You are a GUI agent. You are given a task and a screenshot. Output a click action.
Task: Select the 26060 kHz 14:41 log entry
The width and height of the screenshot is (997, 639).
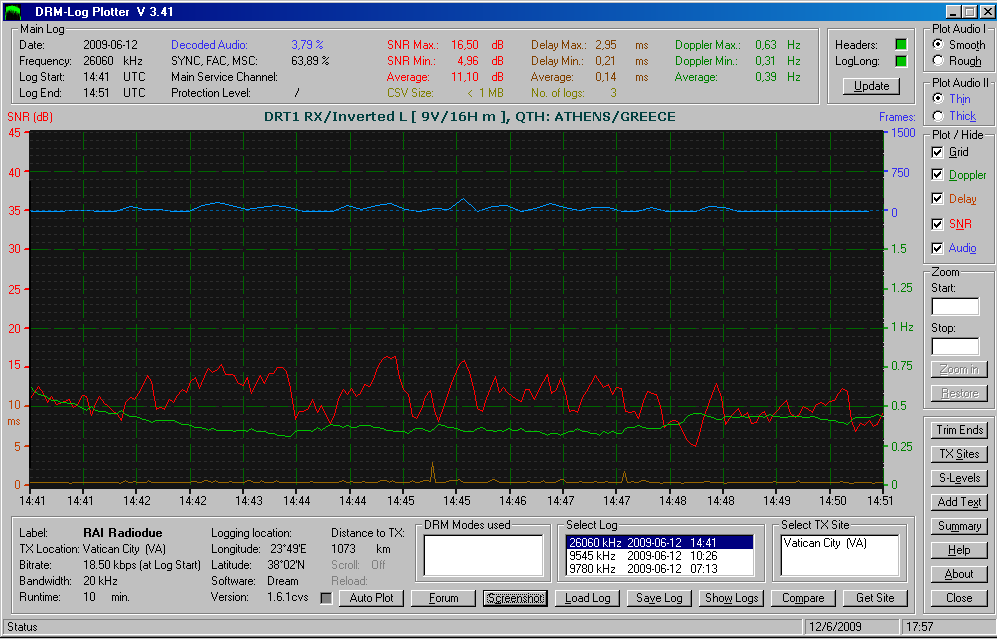click(x=659, y=543)
